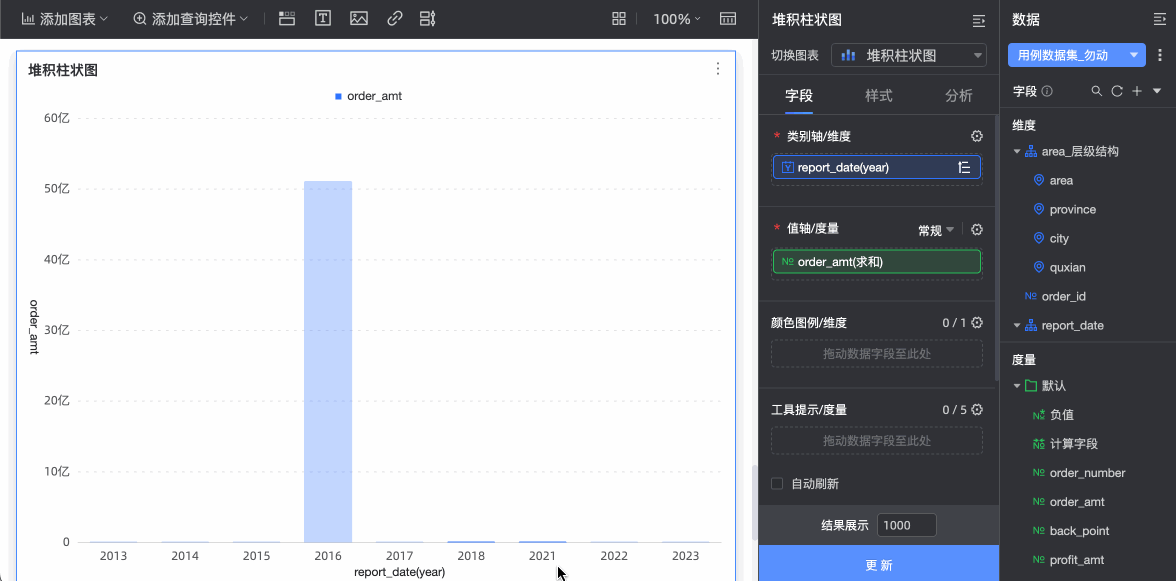
Task: Click the 字段 info icon
Action: click(x=1047, y=91)
